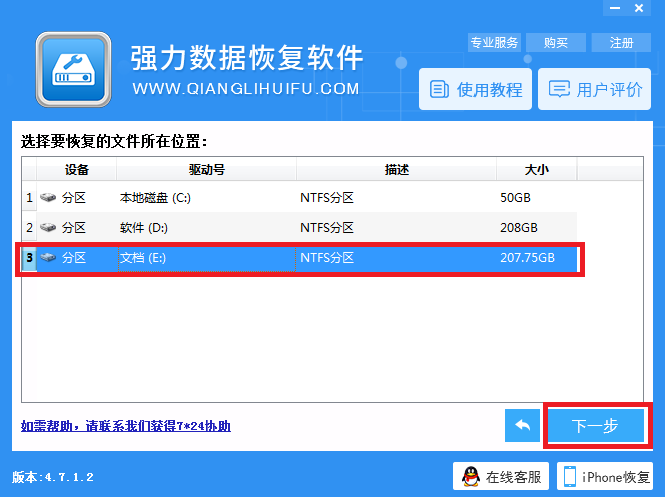
Task: Sort by 描述 column header
Action: click(397, 170)
